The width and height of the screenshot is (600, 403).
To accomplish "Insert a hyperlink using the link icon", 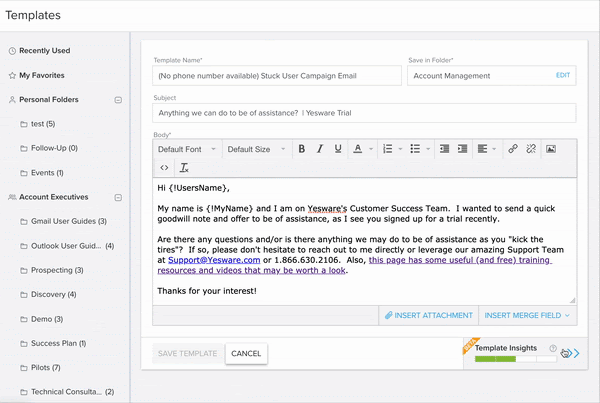I will point(512,149).
